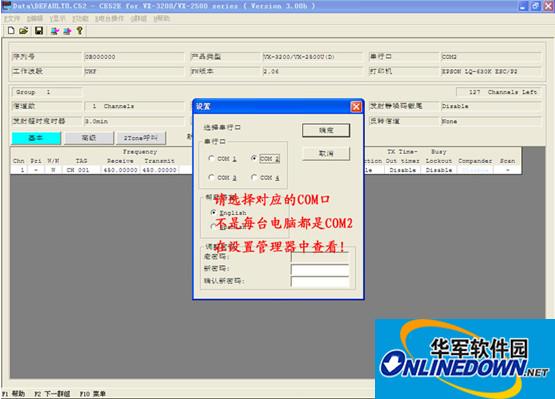Click the 老密码 old password field
The height and width of the screenshot is (399, 555).
(320, 256)
